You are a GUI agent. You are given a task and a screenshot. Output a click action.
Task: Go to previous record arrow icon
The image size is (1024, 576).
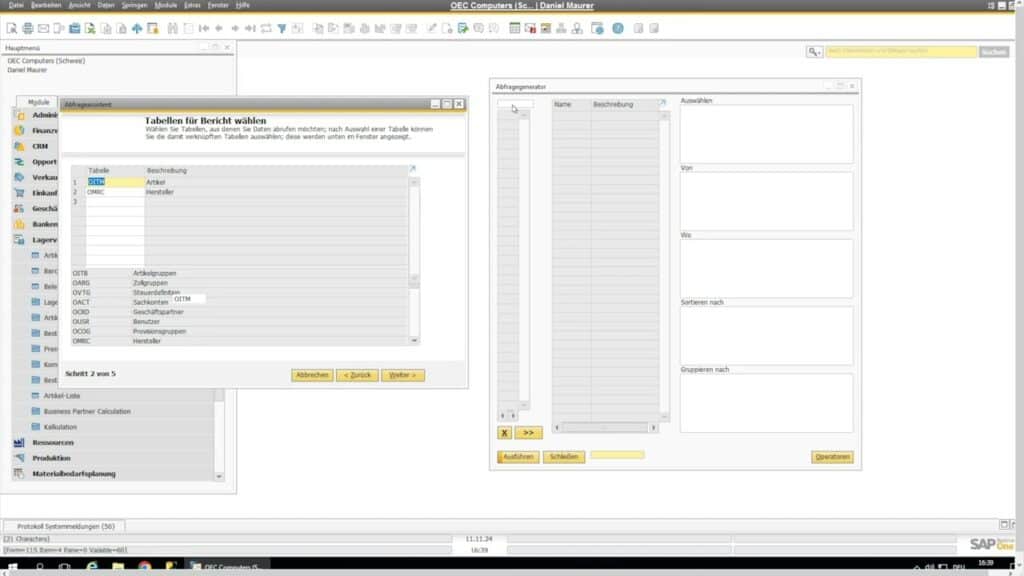pos(219,28)
